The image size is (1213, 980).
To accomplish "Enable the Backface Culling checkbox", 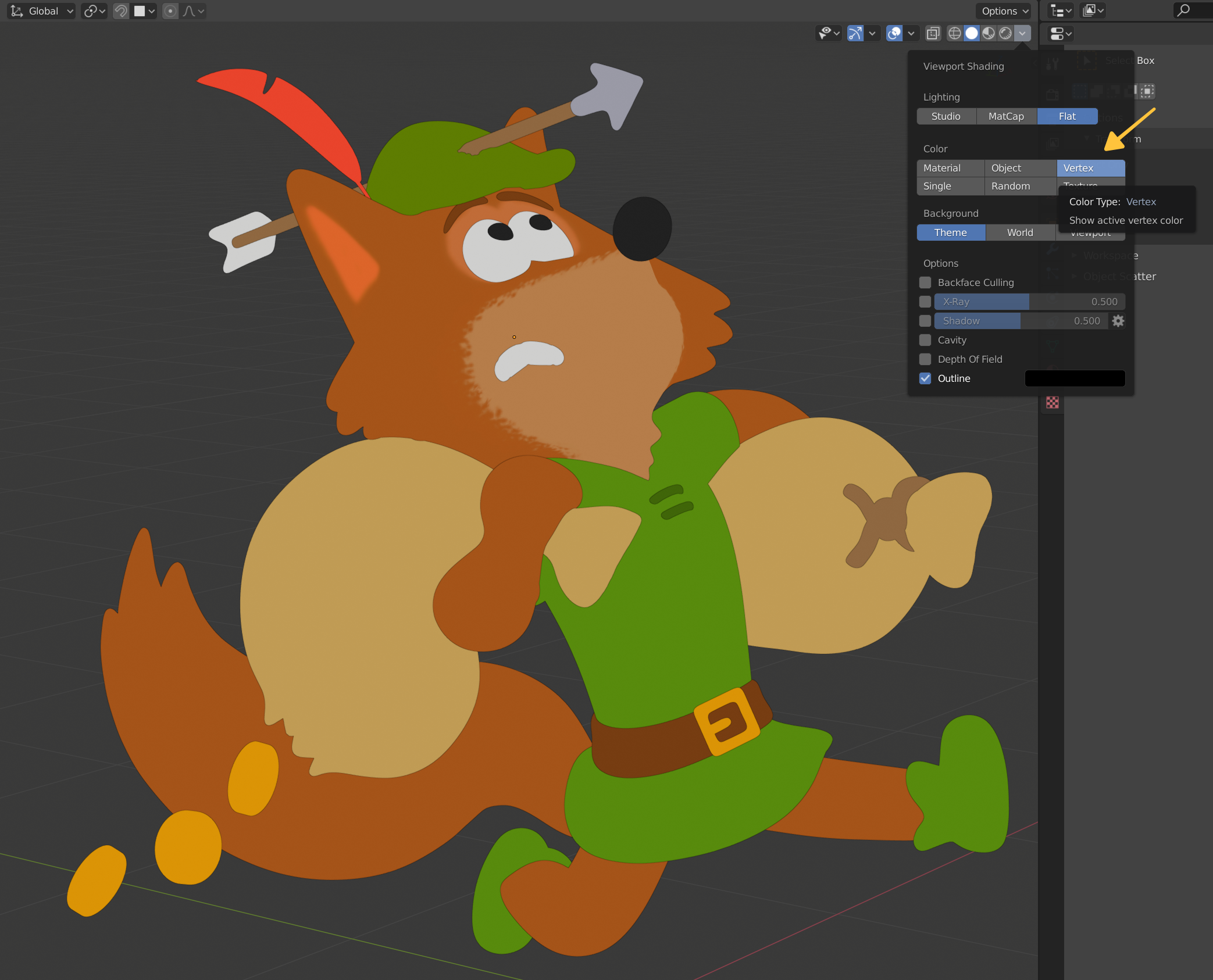I will (x=925, y=282).
